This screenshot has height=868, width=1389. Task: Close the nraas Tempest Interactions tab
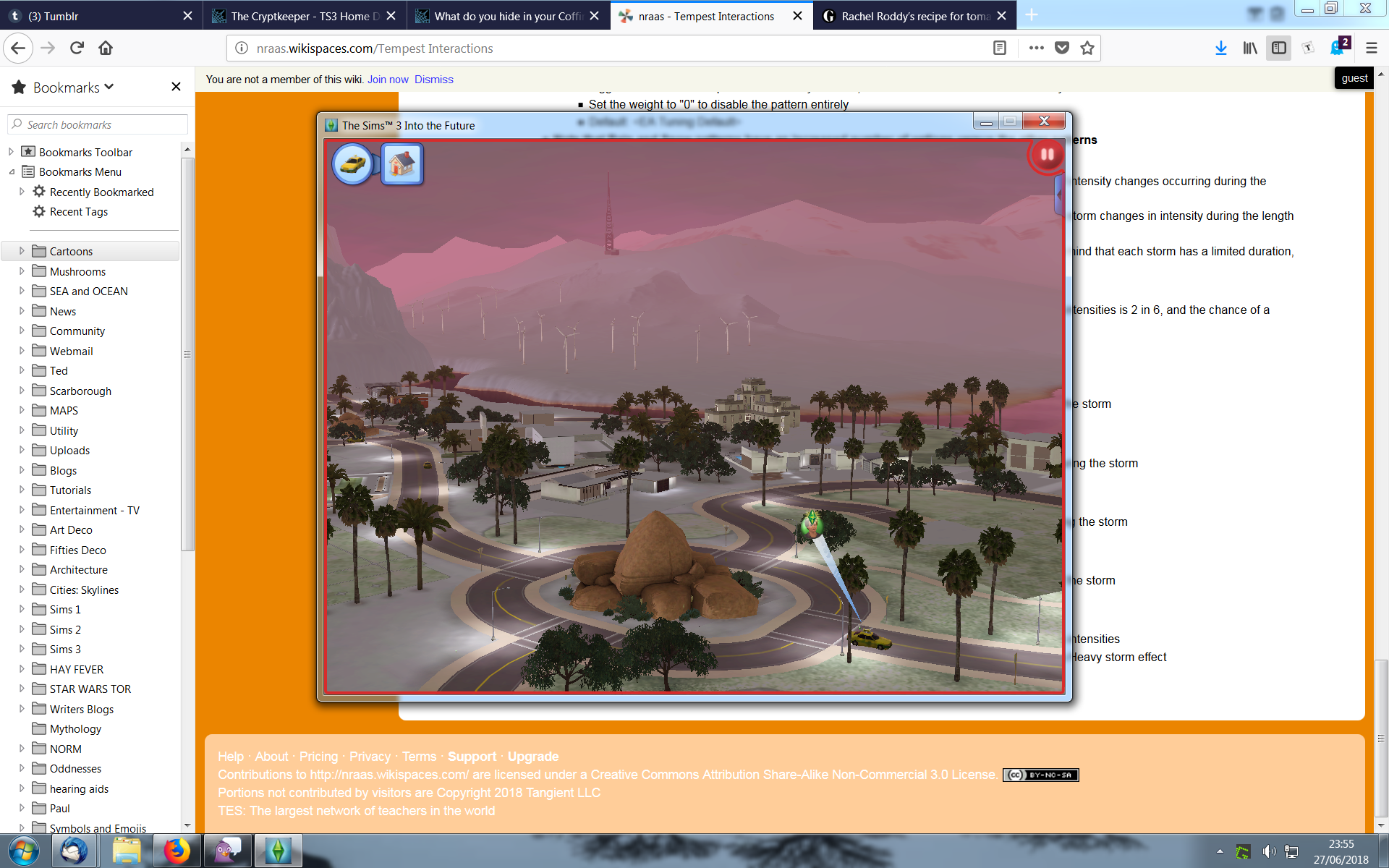797,16
